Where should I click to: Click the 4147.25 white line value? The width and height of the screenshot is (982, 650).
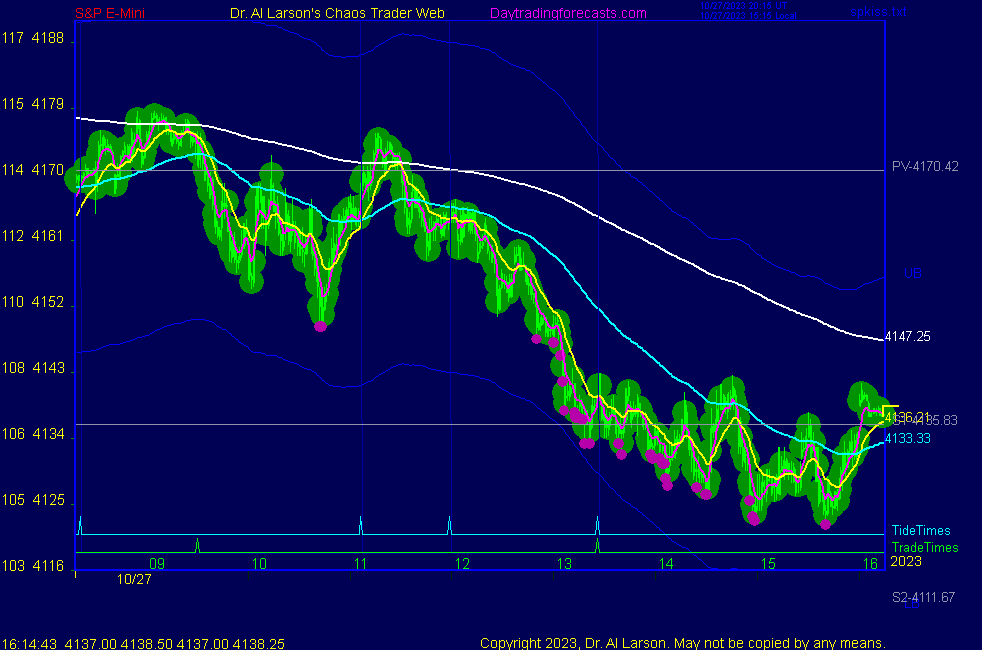pyautogui.click(x=907, y=337)
